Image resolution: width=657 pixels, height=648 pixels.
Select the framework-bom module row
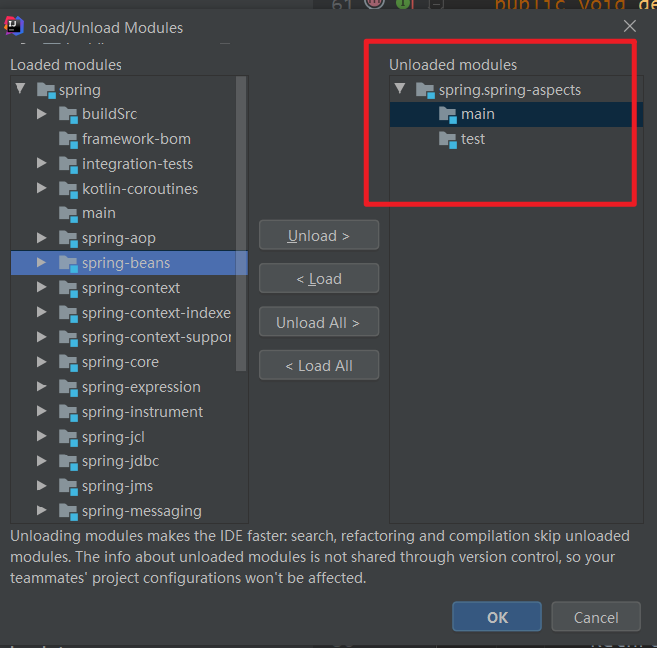pos(129,139)
